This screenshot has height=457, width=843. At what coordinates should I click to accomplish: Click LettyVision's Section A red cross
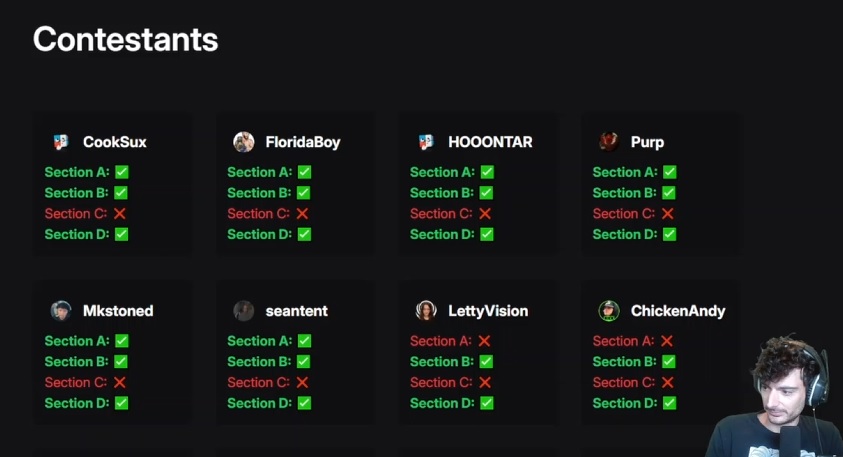click(485, 341)
